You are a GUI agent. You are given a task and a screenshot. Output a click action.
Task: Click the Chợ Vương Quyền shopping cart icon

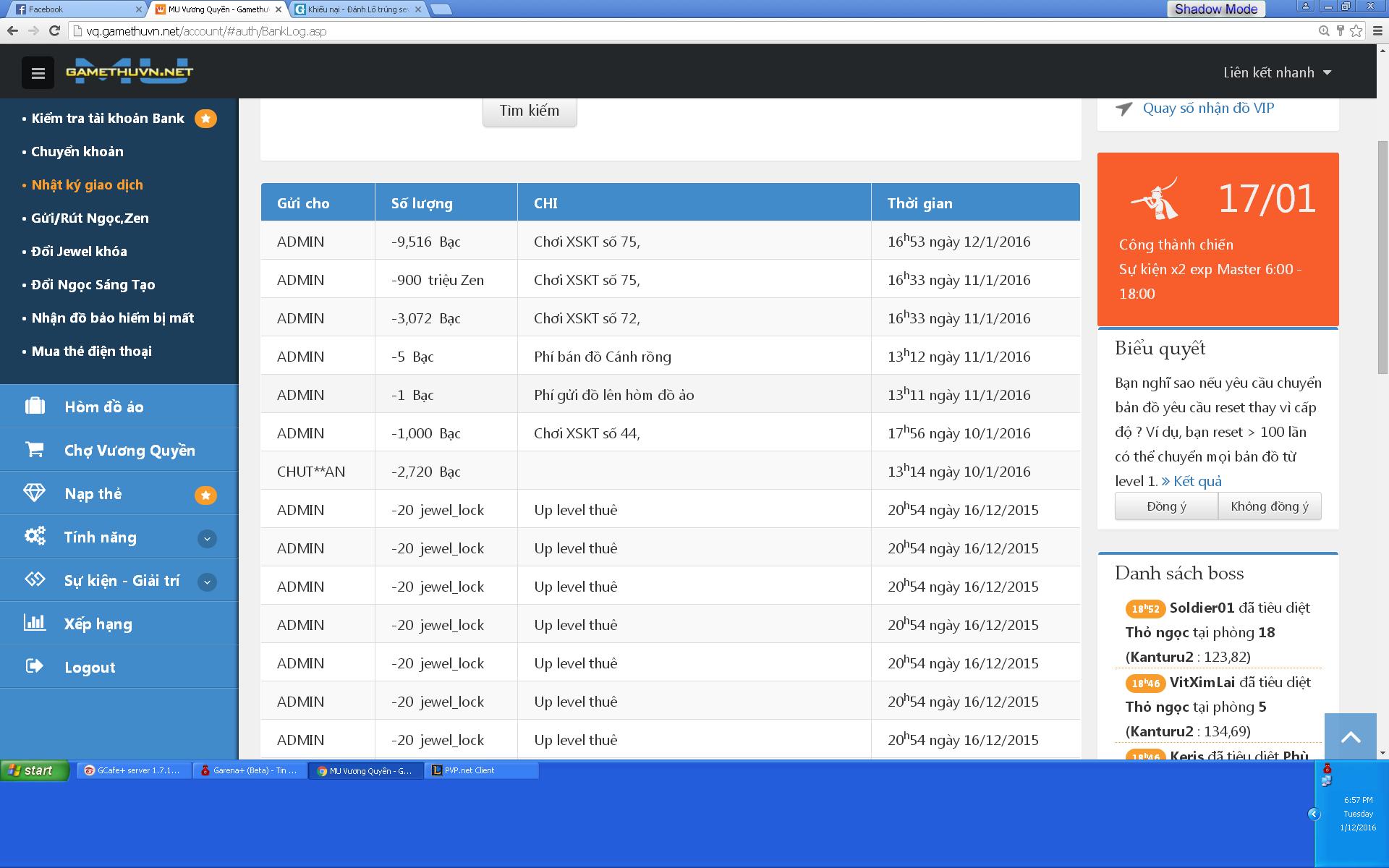click(35, 449)
